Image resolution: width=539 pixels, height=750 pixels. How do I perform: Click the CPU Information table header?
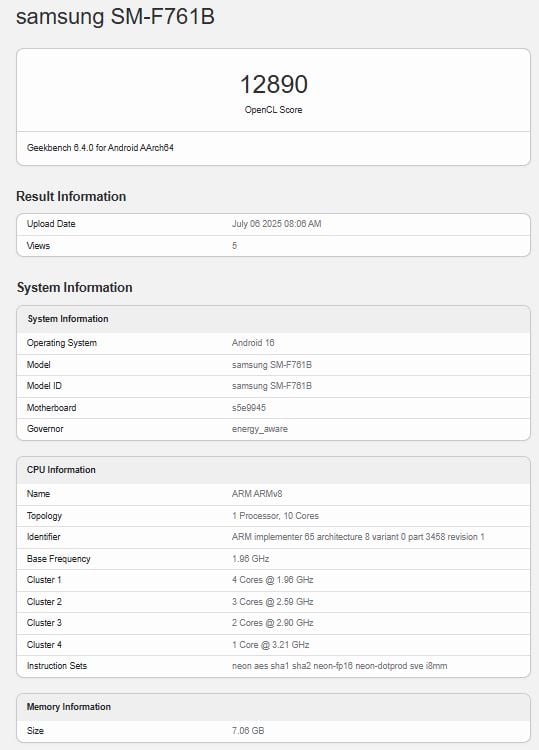(x=274, y=470)
